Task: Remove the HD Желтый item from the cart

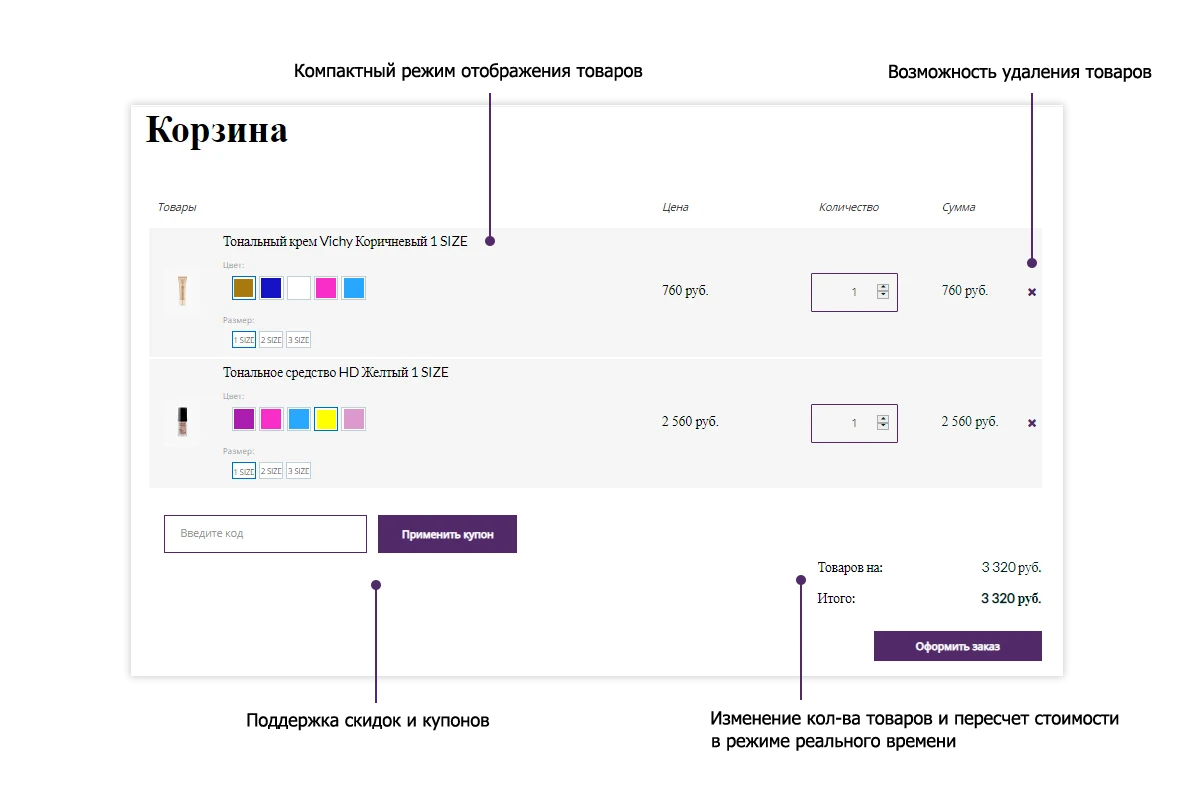Action: [1032, 423]
